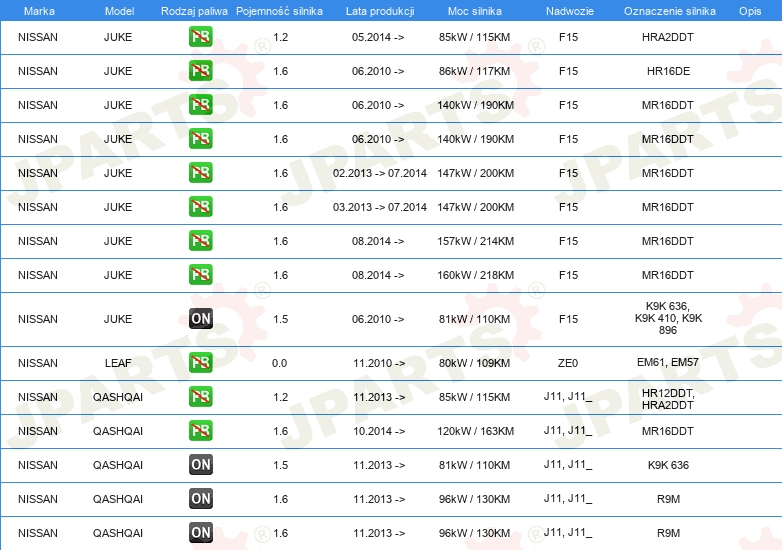Select the Lata produkcji column header
Screen dimensions: 782x550
pos(380,11)
